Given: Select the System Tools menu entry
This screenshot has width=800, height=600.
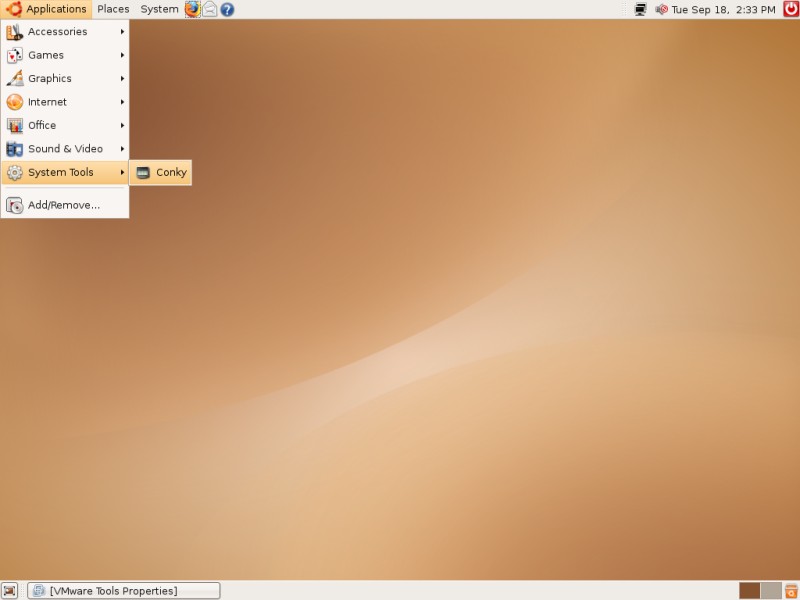Looking at the screenshot, I should tap(65, 172).
